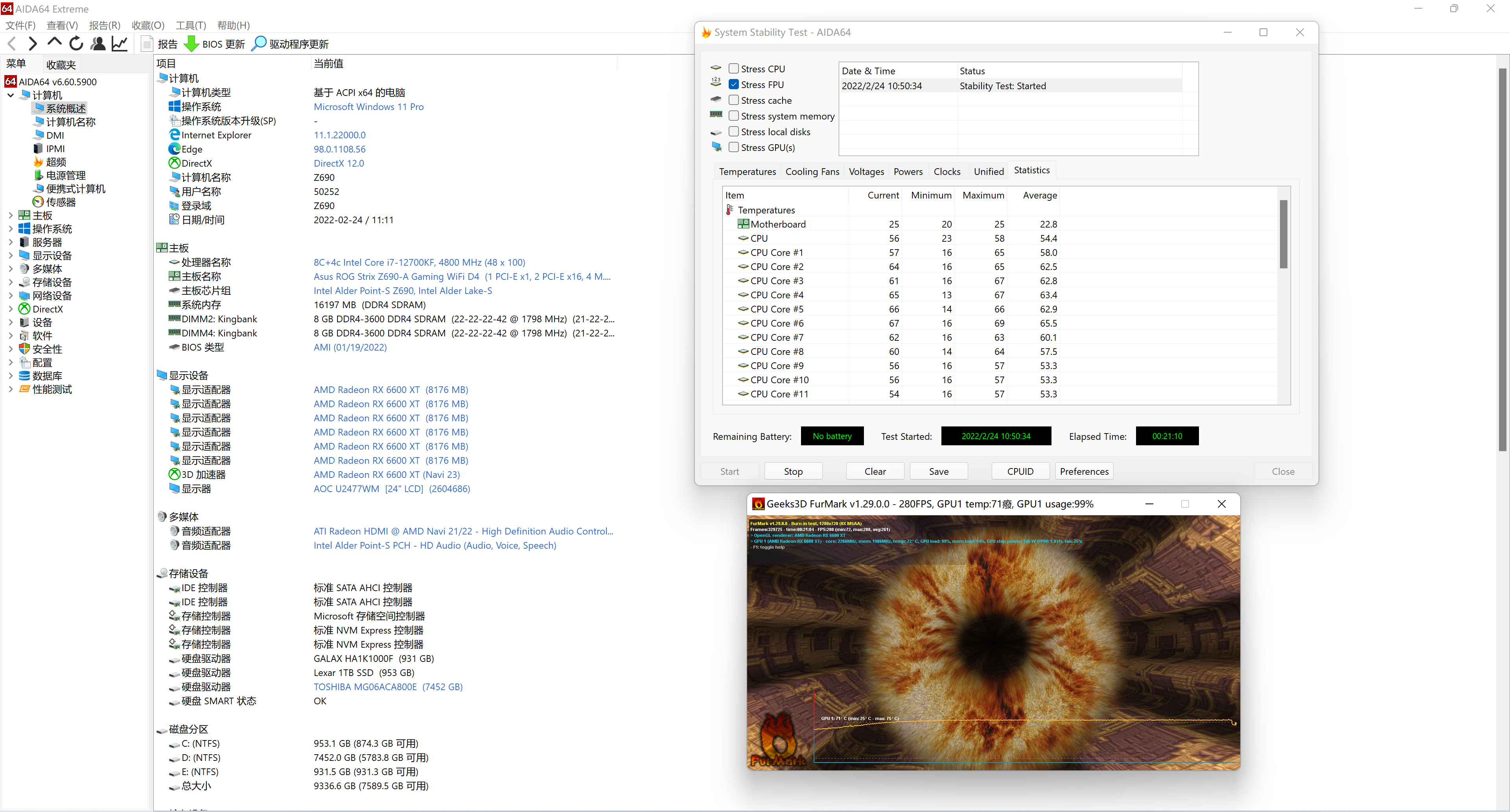Click the FurMark temperature graph area
Screen dimensions: 1510x812
coord(1025,726)
